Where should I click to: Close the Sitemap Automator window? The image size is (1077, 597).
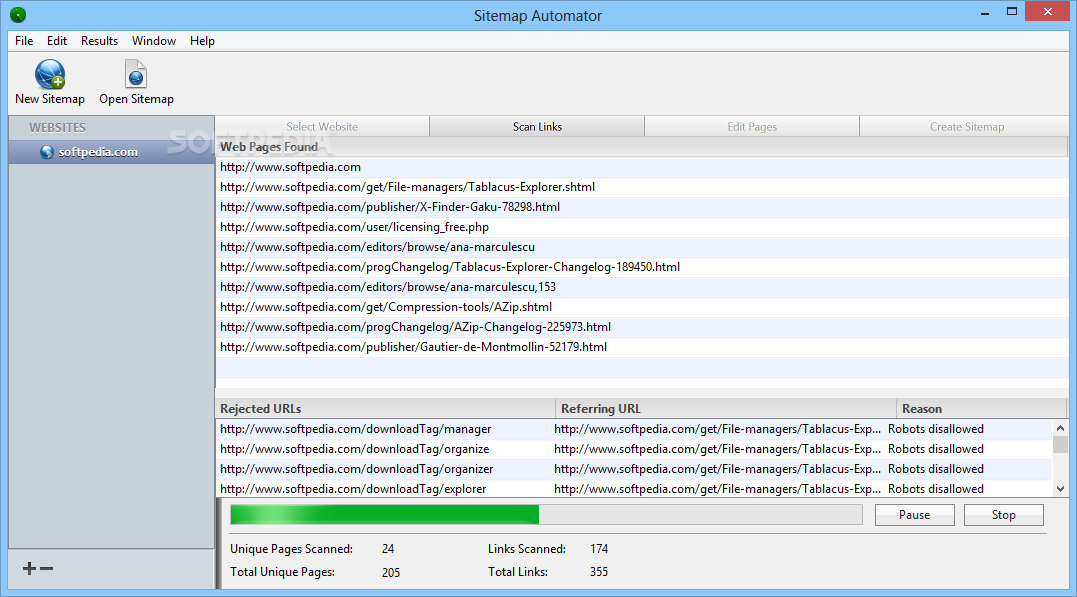(1048, 12)
